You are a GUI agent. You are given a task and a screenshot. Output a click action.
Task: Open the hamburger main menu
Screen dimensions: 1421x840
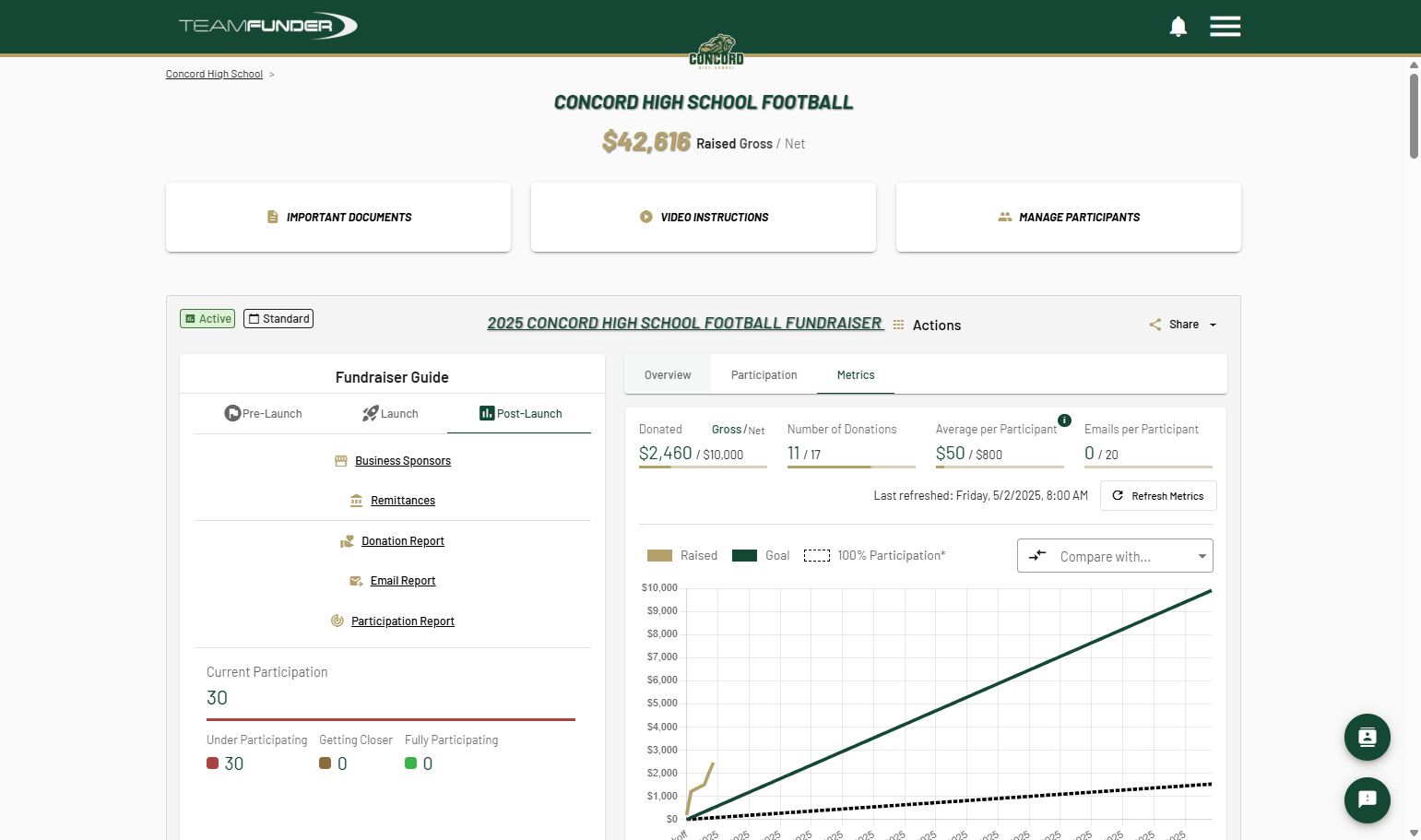(1225, 26)
